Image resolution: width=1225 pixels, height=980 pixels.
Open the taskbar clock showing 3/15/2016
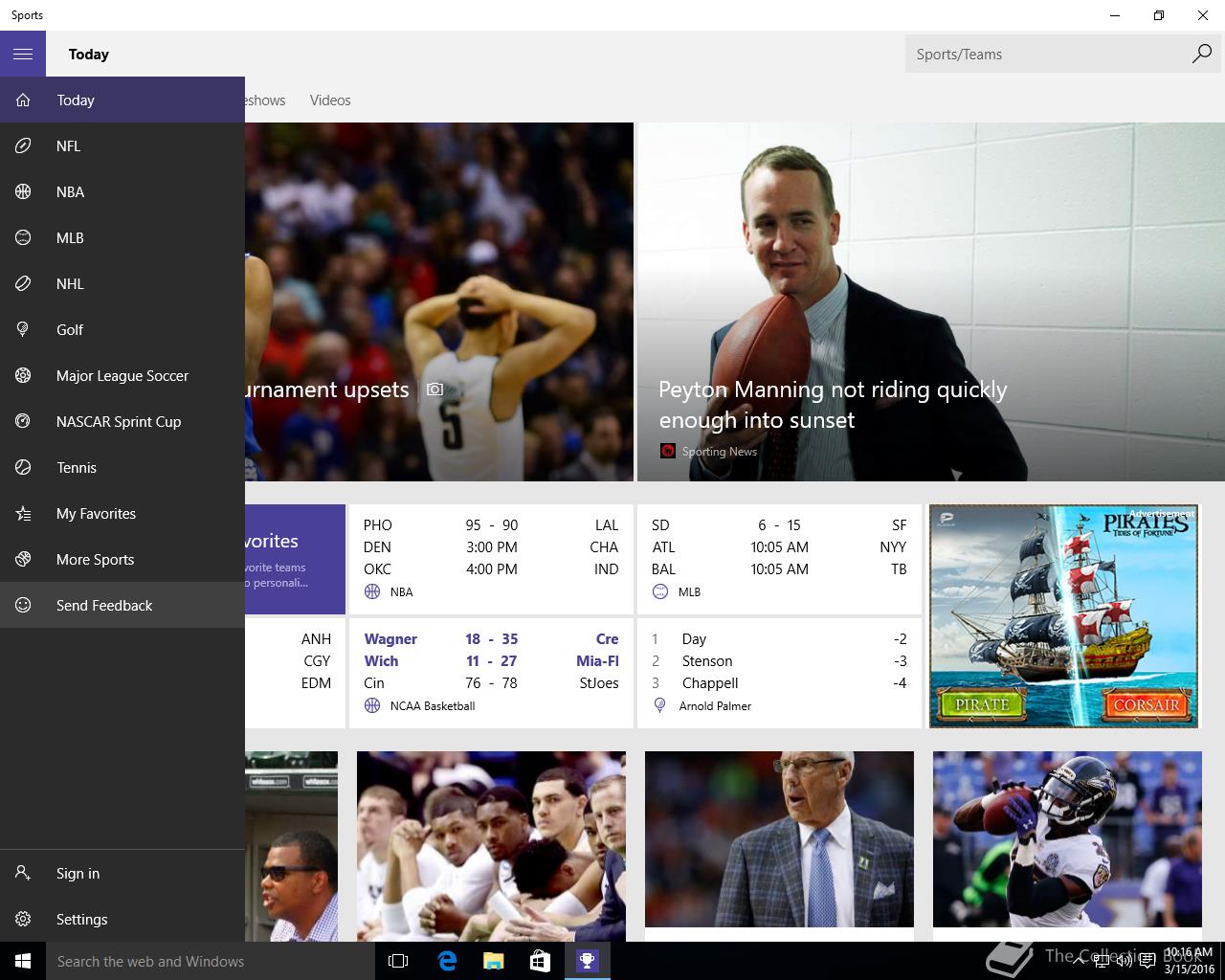click(1189, 961)
